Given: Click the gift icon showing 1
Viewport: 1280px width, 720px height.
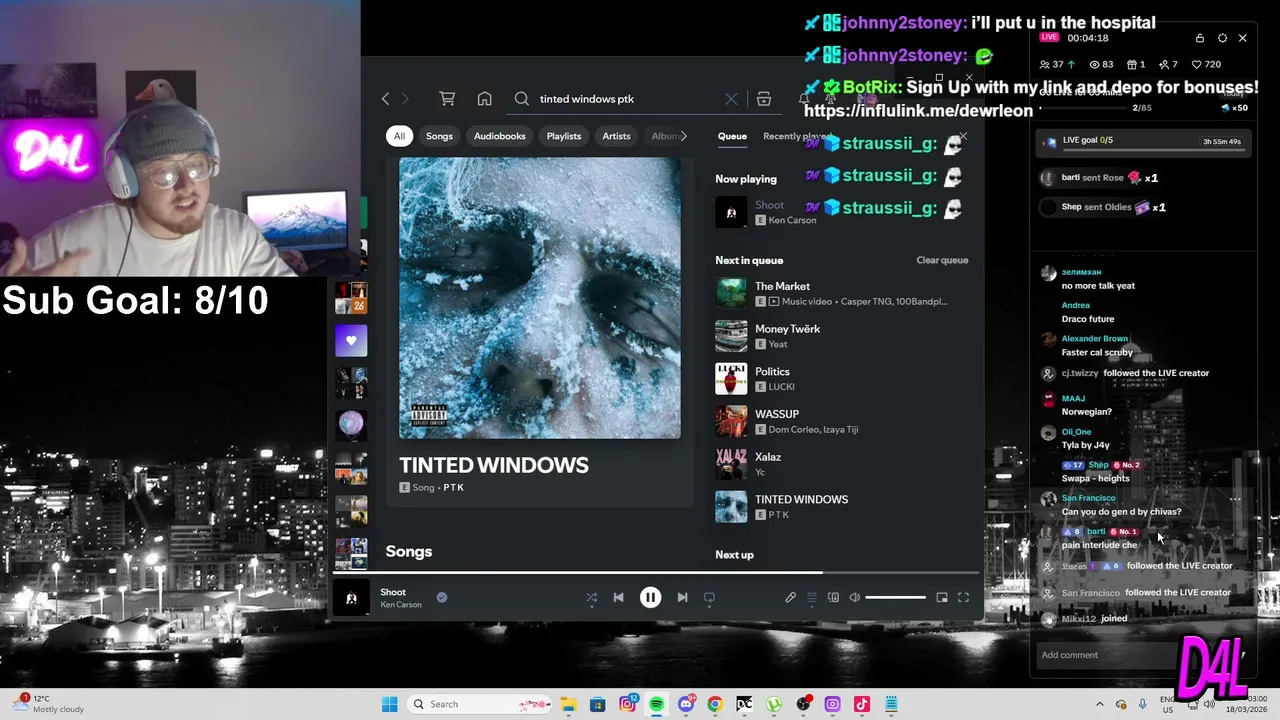Looking at the screenshot, I should click(1131, 64).
